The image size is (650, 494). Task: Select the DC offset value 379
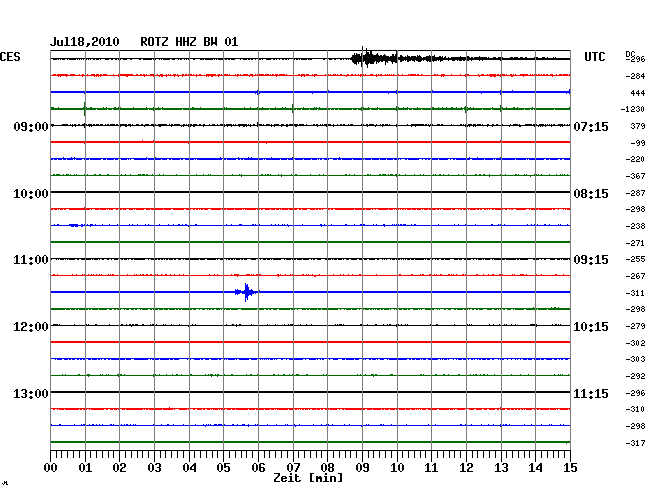(638, 126)
